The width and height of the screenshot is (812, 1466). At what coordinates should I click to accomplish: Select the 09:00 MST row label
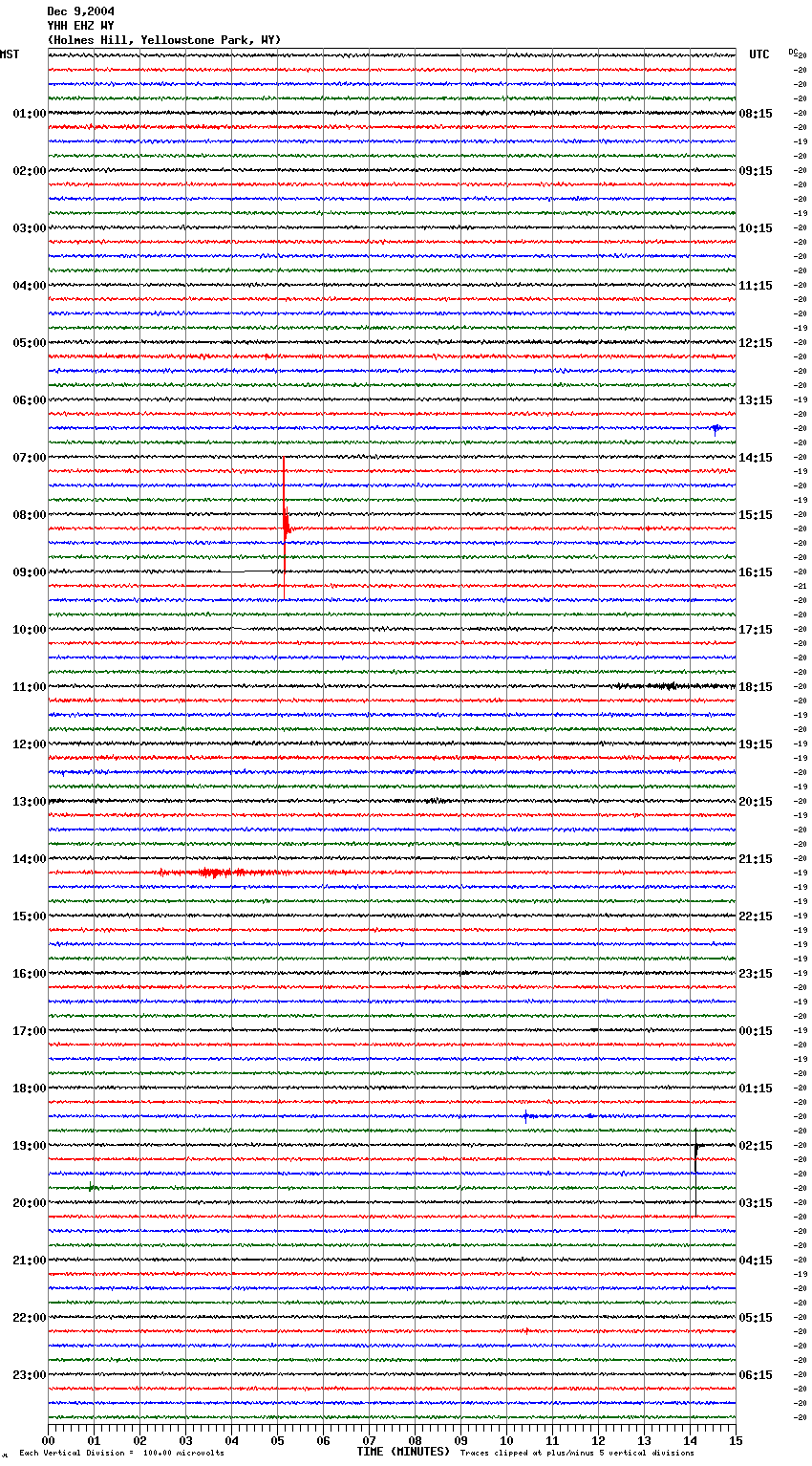(x=29, y=572)
